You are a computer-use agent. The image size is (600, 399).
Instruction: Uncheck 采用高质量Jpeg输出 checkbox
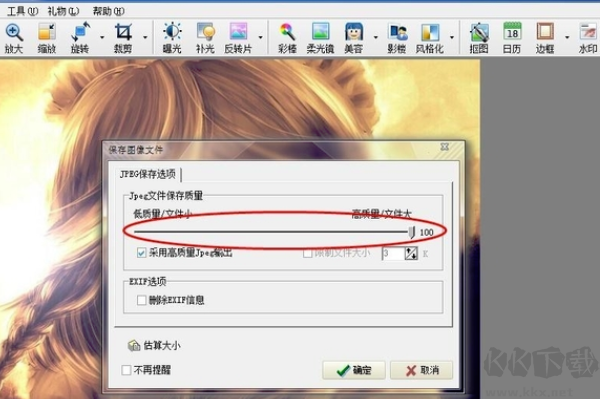[x=141, y=252]
